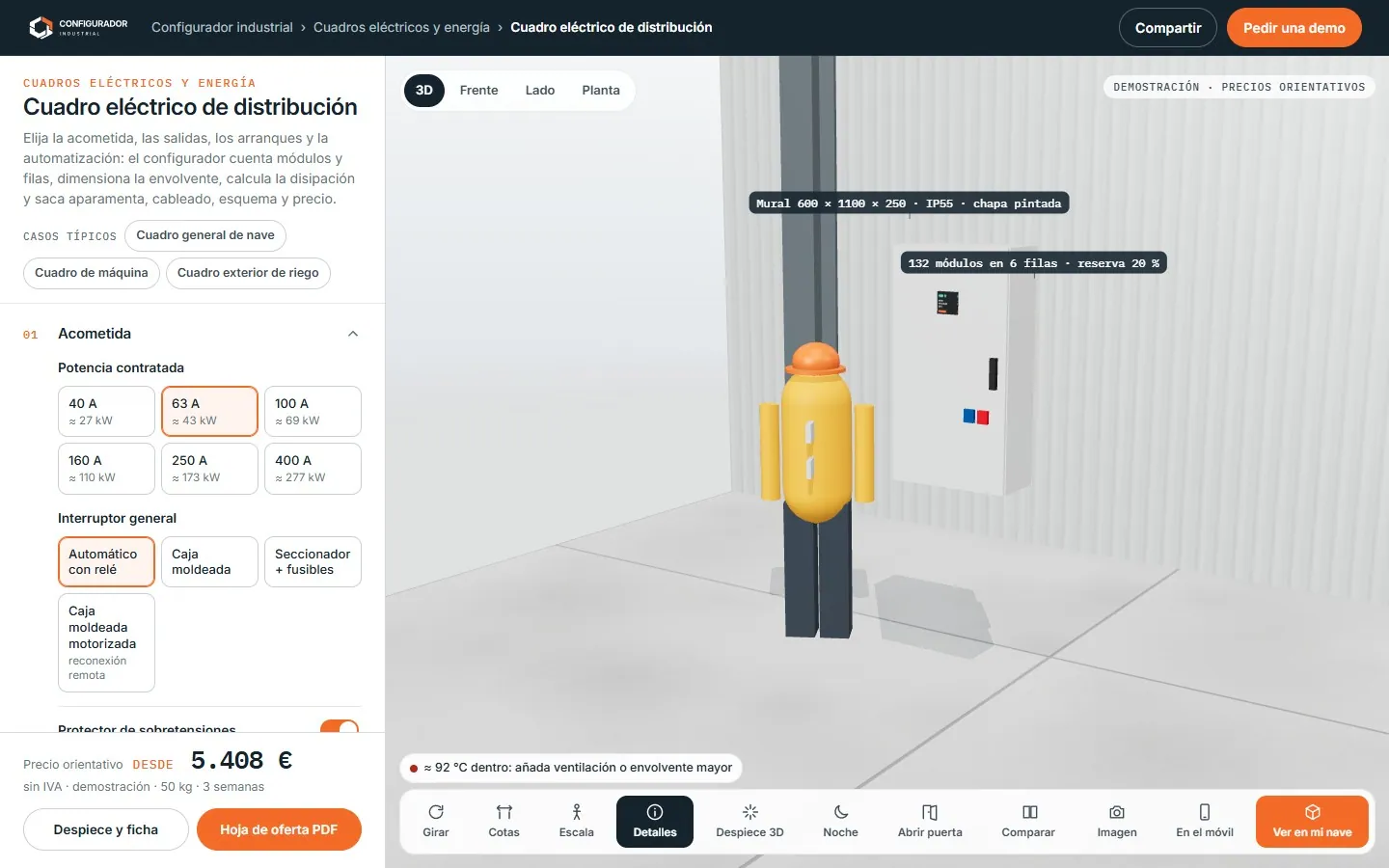Launch Ver en mi nave AR view
This screenshot has width=1389, height=868.
pos(1312,822)
